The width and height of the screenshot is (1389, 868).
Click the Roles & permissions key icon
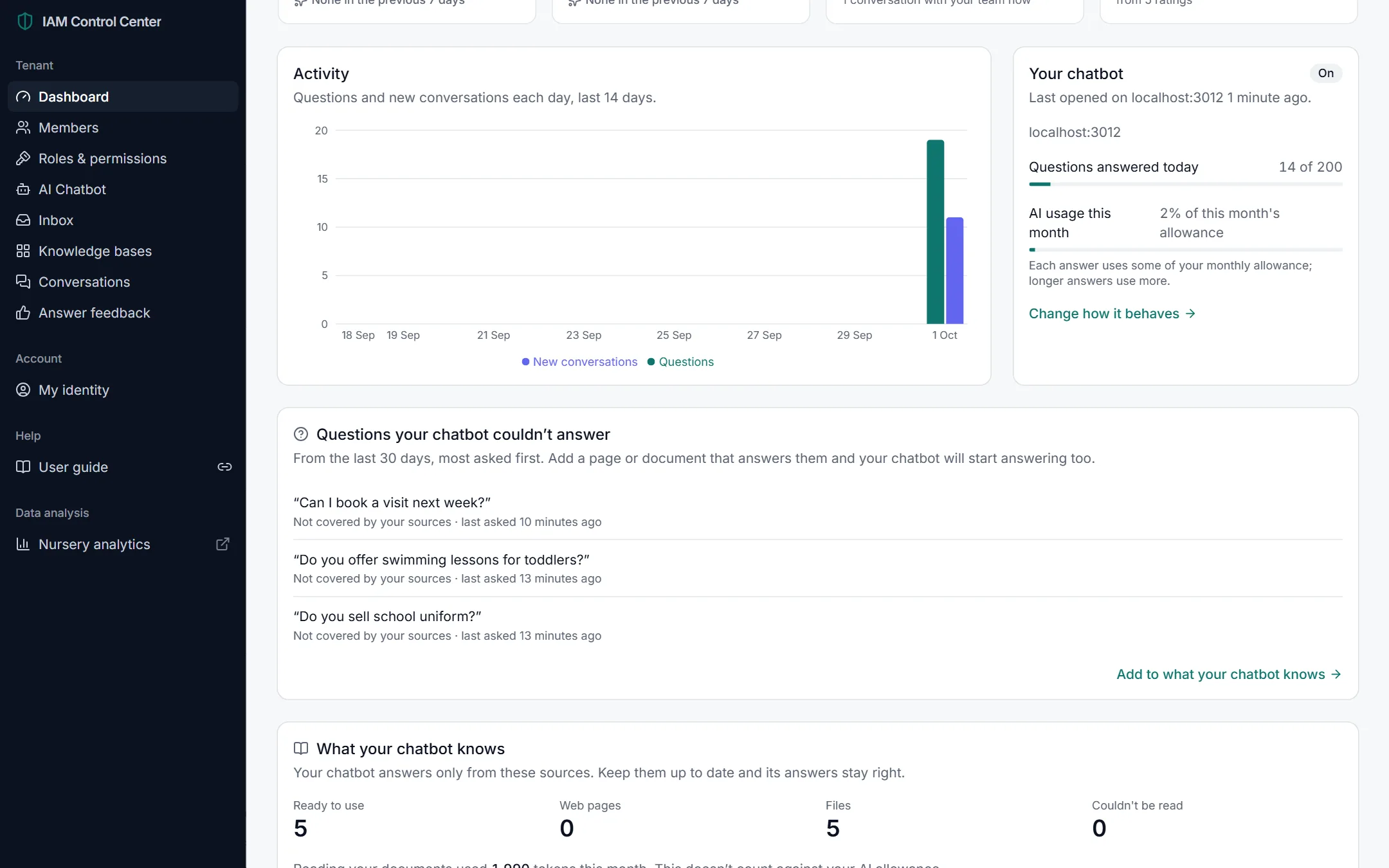[23, 158]
